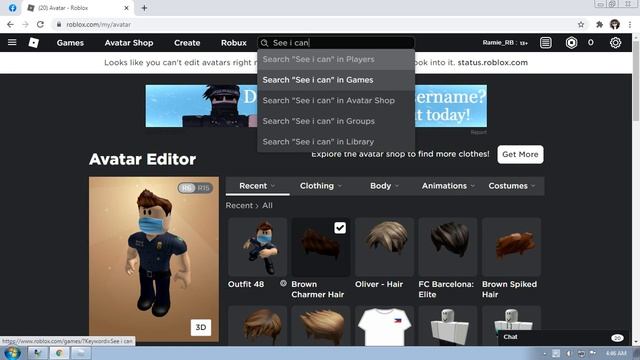Click the Get More button
Viewport: 640px width, 360px height.
pos(520,154)
